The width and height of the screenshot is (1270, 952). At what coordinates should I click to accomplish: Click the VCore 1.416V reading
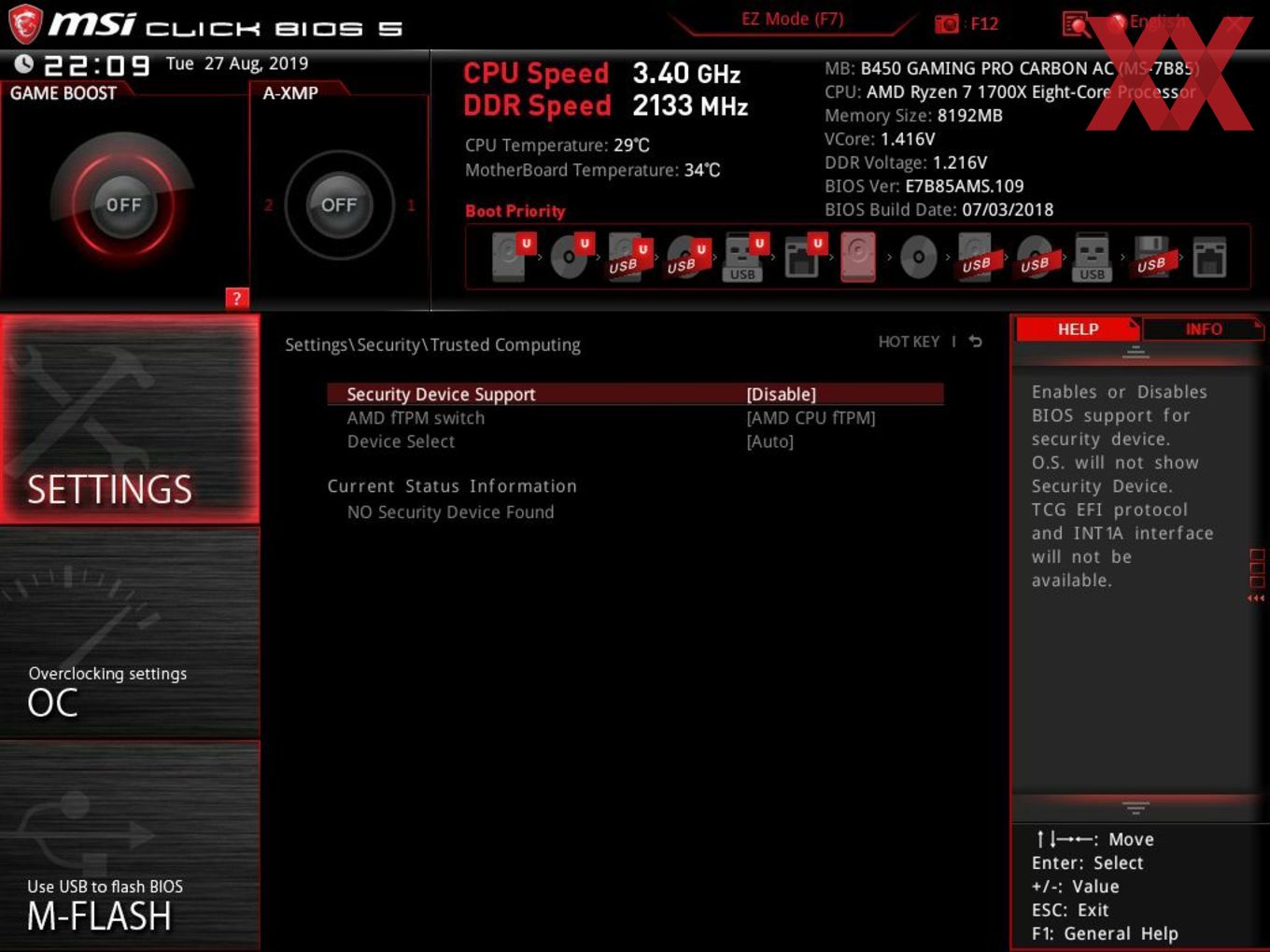pos(880,139)
